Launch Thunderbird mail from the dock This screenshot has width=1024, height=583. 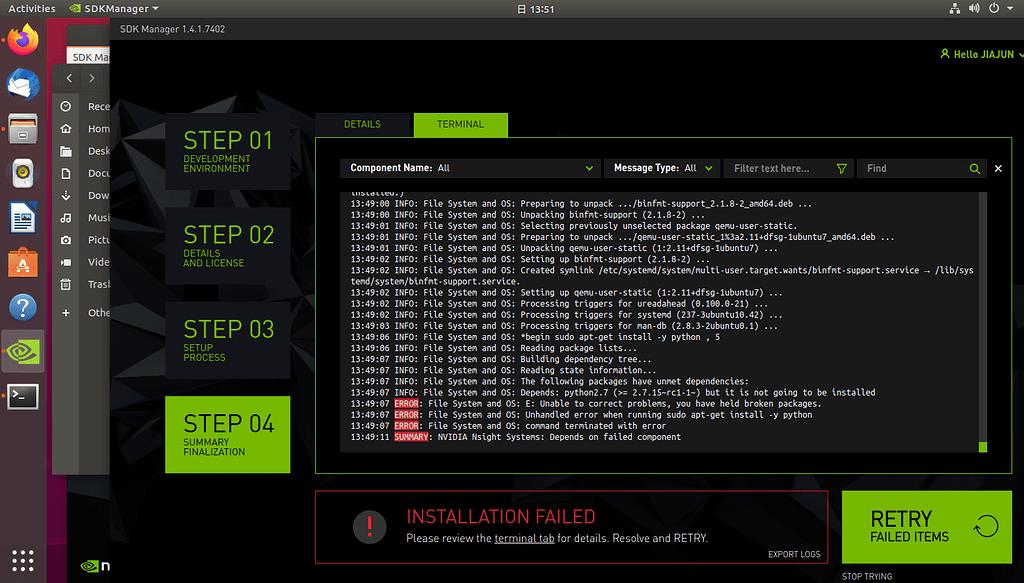pyautogui.click(x=22, y=84)
